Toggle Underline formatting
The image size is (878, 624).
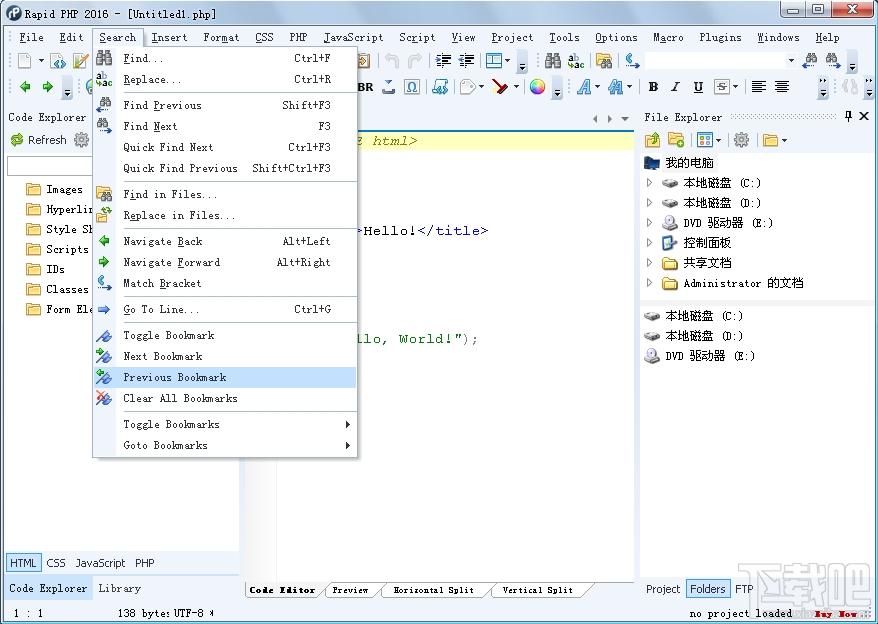[x=698, y=87]
